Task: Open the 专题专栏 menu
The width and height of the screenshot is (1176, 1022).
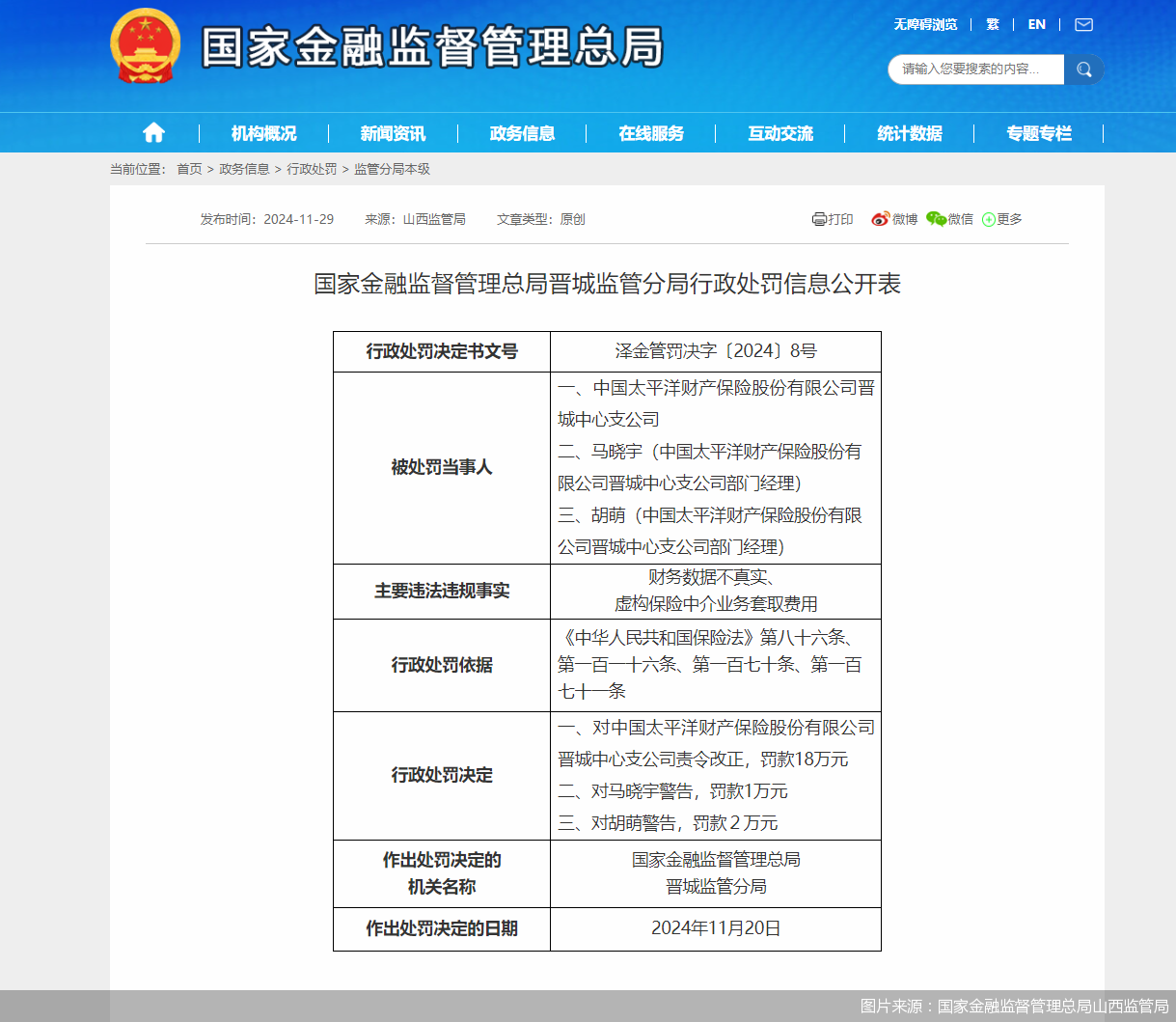Action: click(x=1039, y=133)
